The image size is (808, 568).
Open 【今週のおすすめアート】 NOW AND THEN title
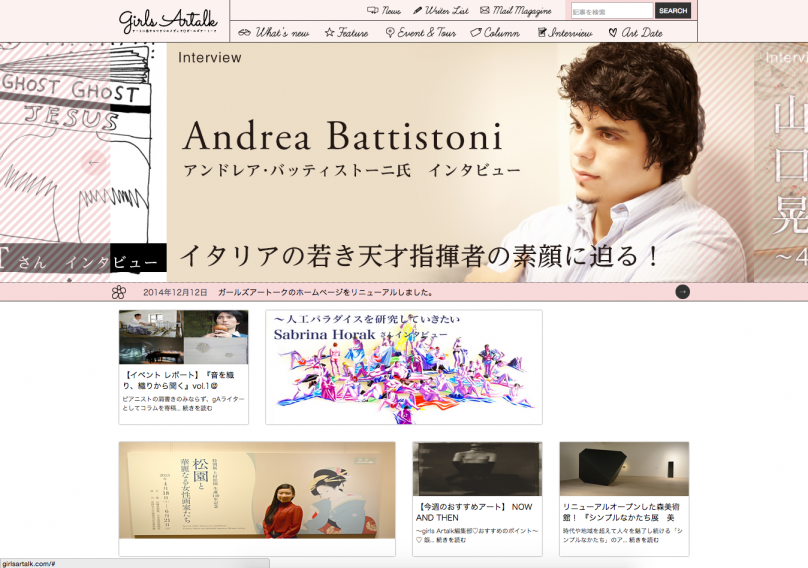click(474, 512)
